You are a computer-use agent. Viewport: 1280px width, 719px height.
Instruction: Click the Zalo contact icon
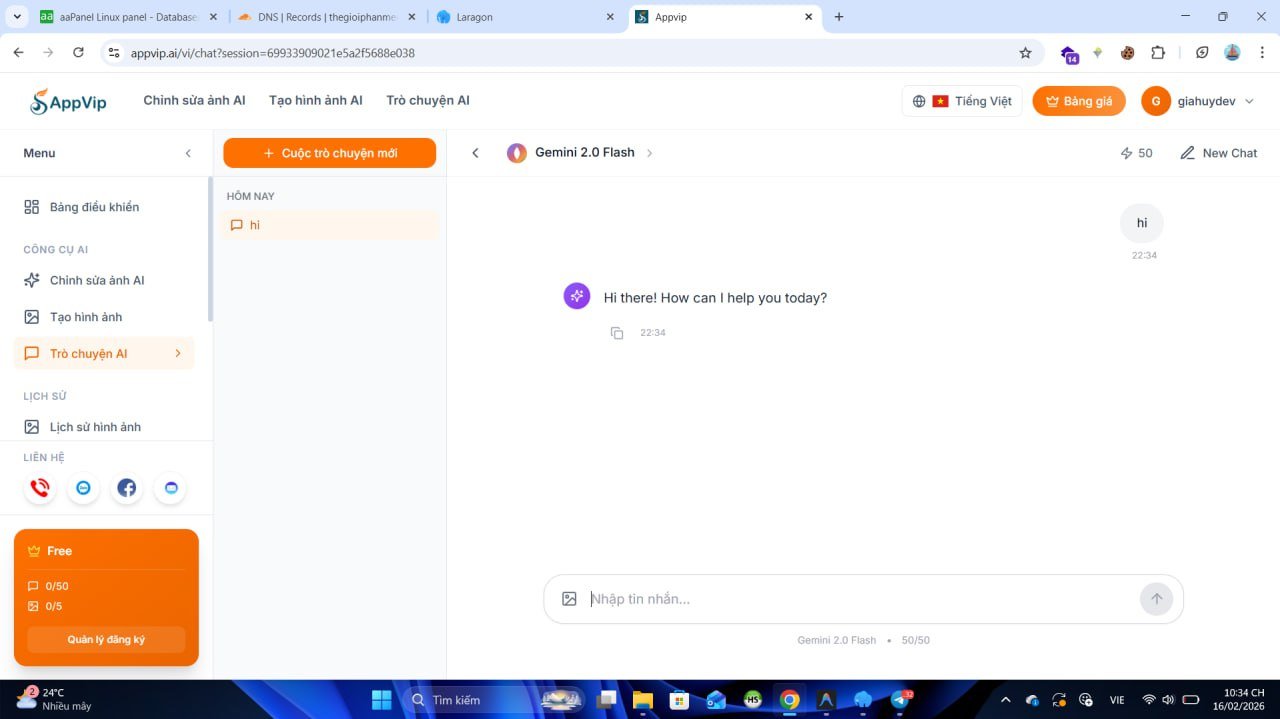[x=83, y=488]
